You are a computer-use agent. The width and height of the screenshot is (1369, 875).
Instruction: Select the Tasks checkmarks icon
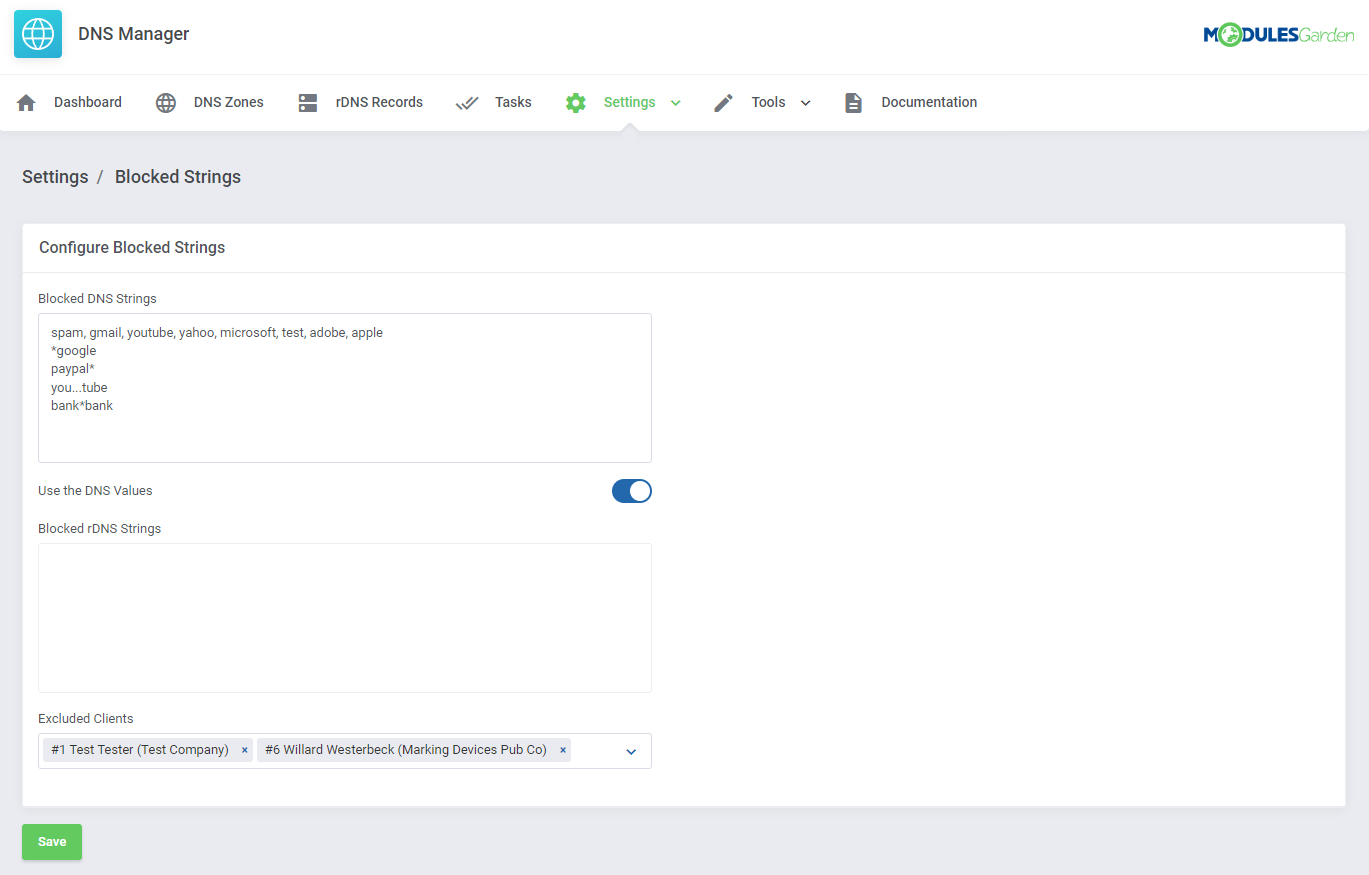click(466, 101)
